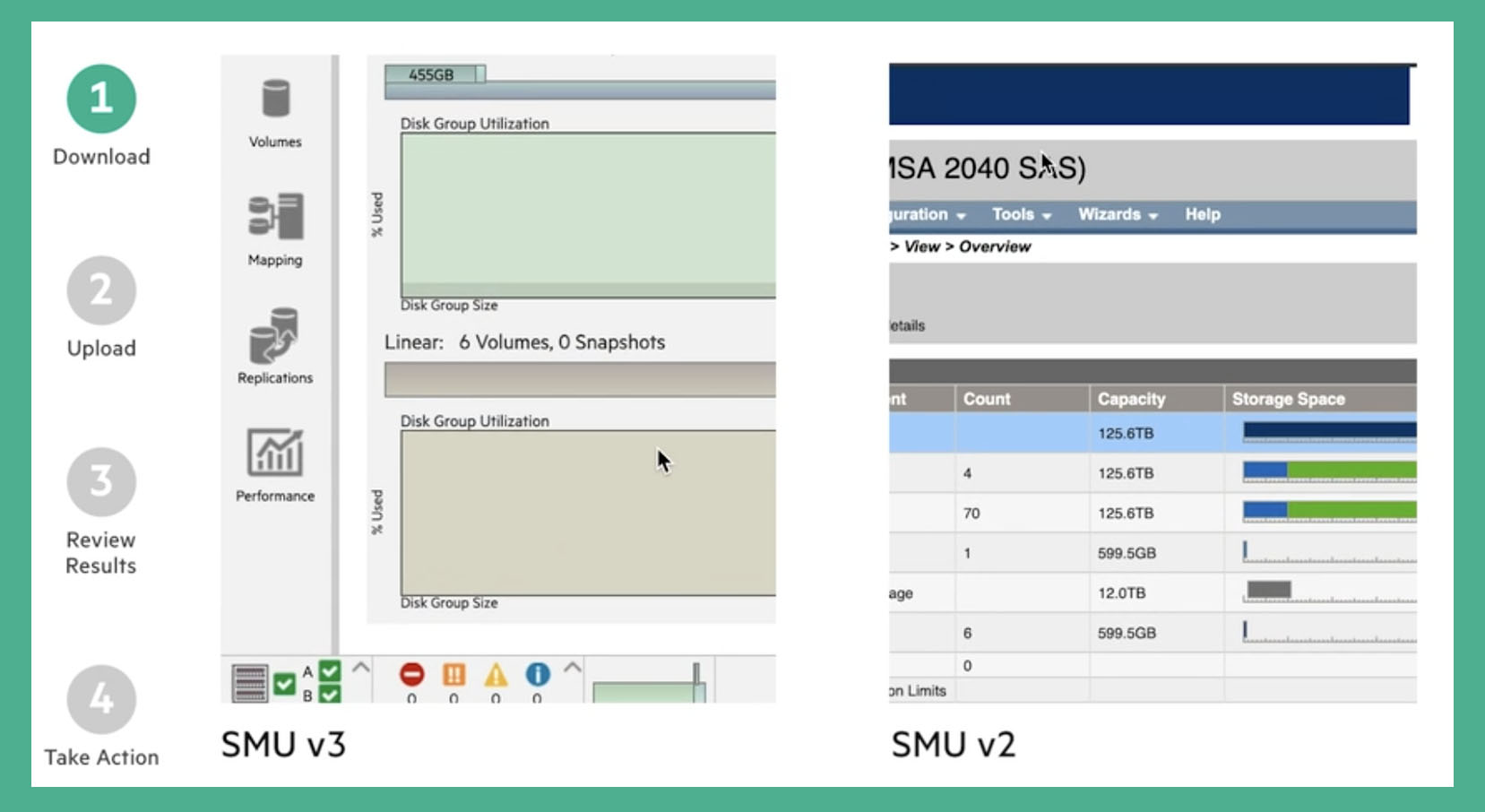Click controller B health checkmark

(x=329, y=695)
